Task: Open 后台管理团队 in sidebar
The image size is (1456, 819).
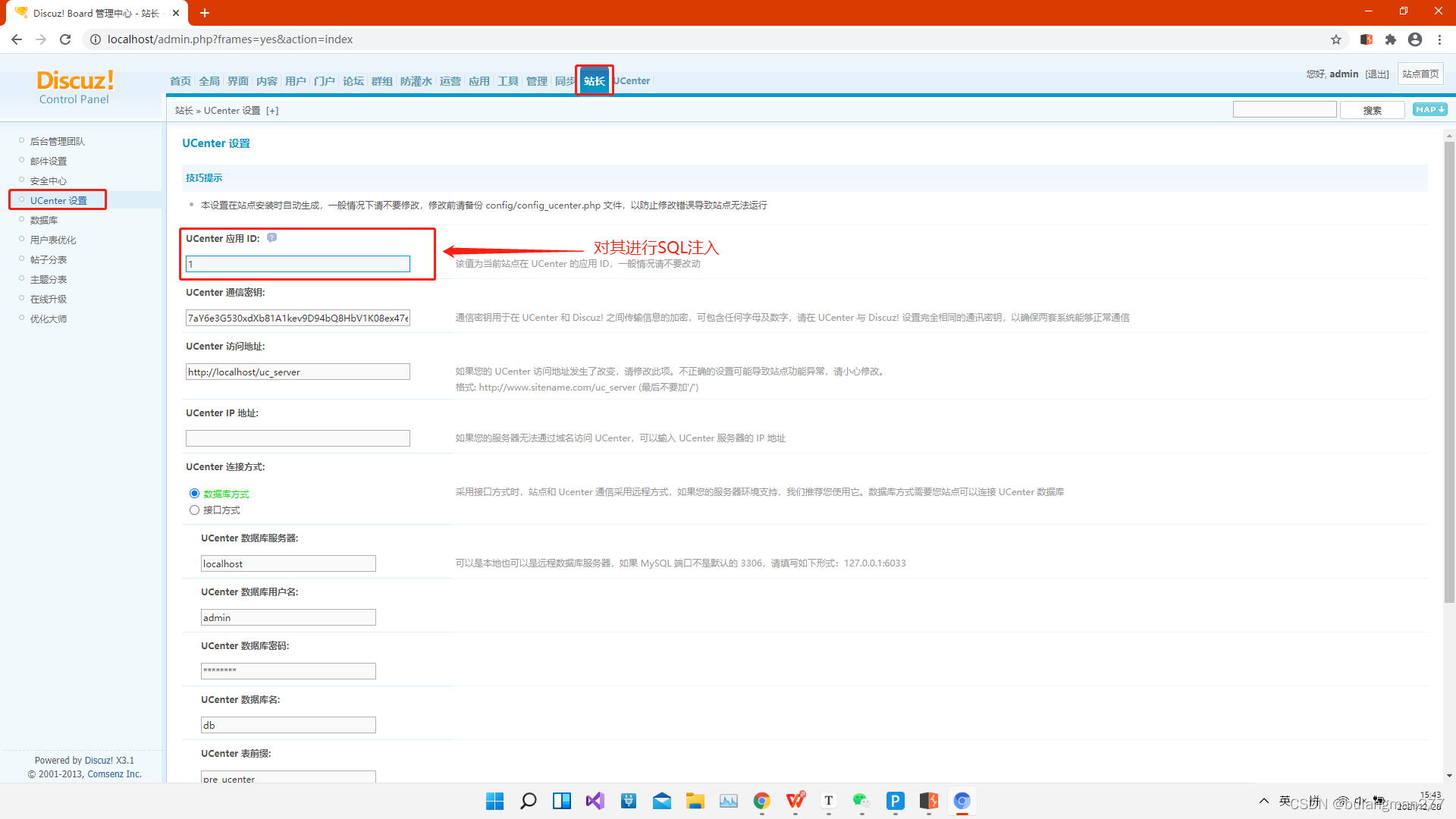Action: pos(58,142)
